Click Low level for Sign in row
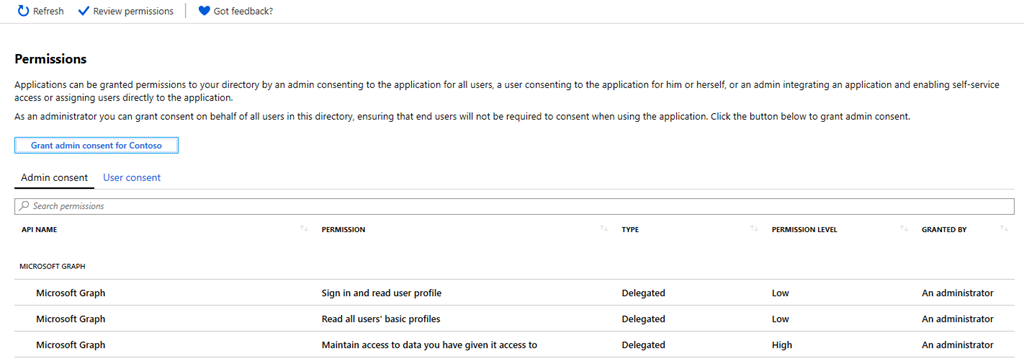The image size is (1024, 364). 780,293
